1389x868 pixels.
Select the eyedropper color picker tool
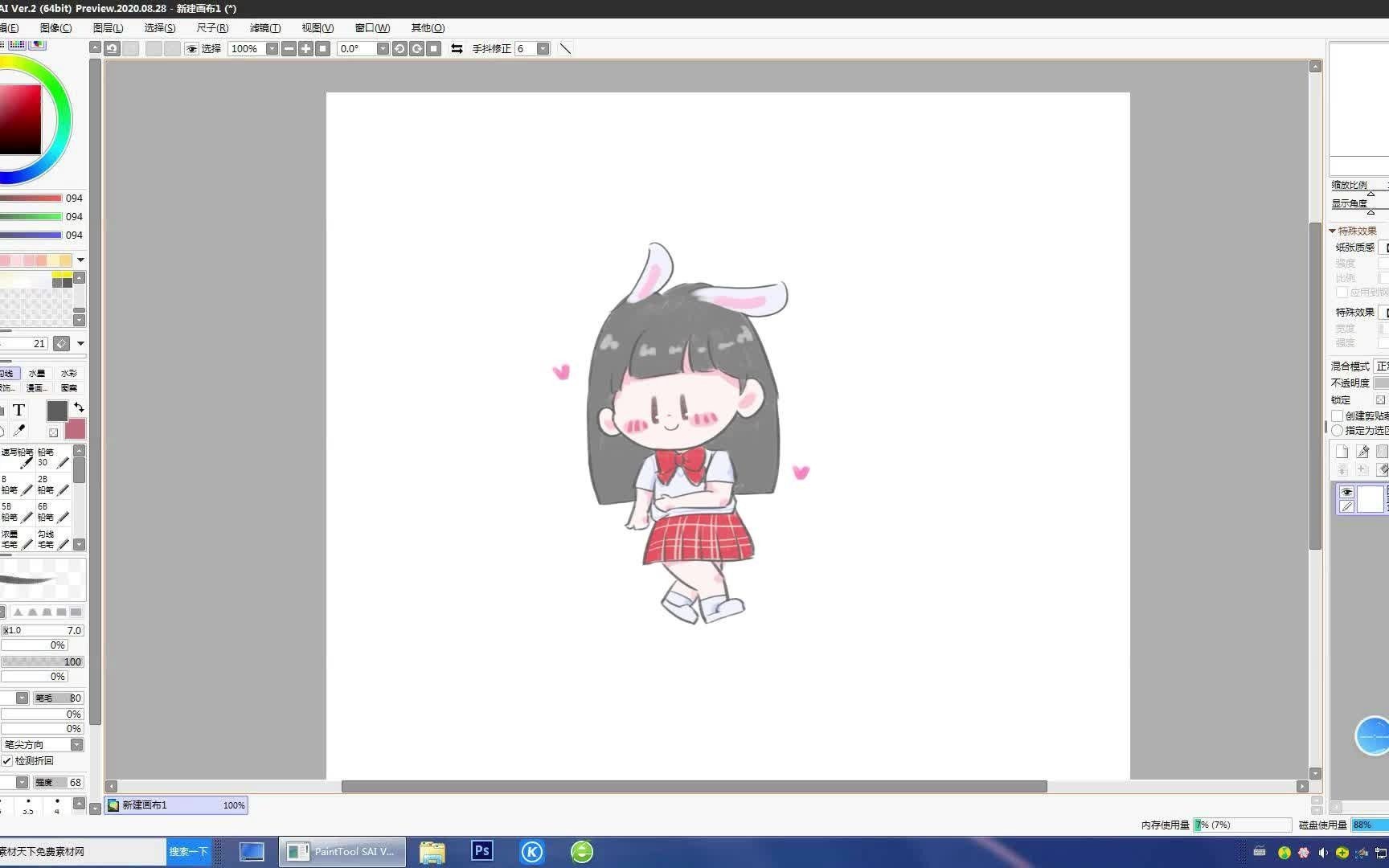pyautogui.click(x=18, y=431)
